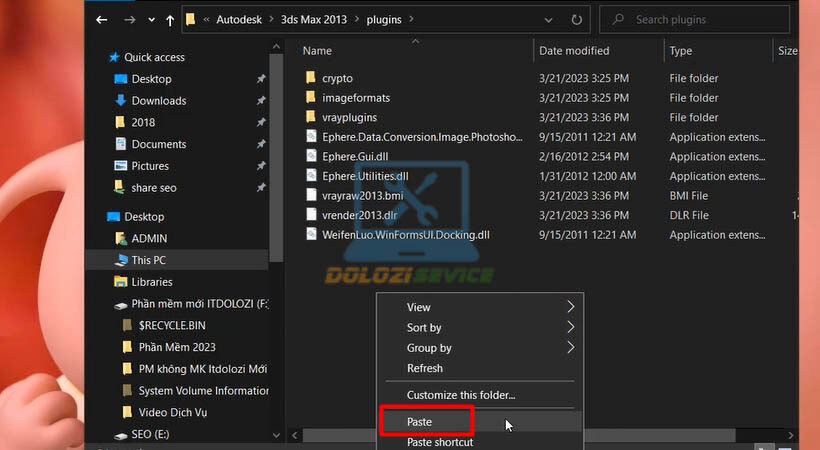Click the navigation pane vertical scrollbar

[277, 157]
